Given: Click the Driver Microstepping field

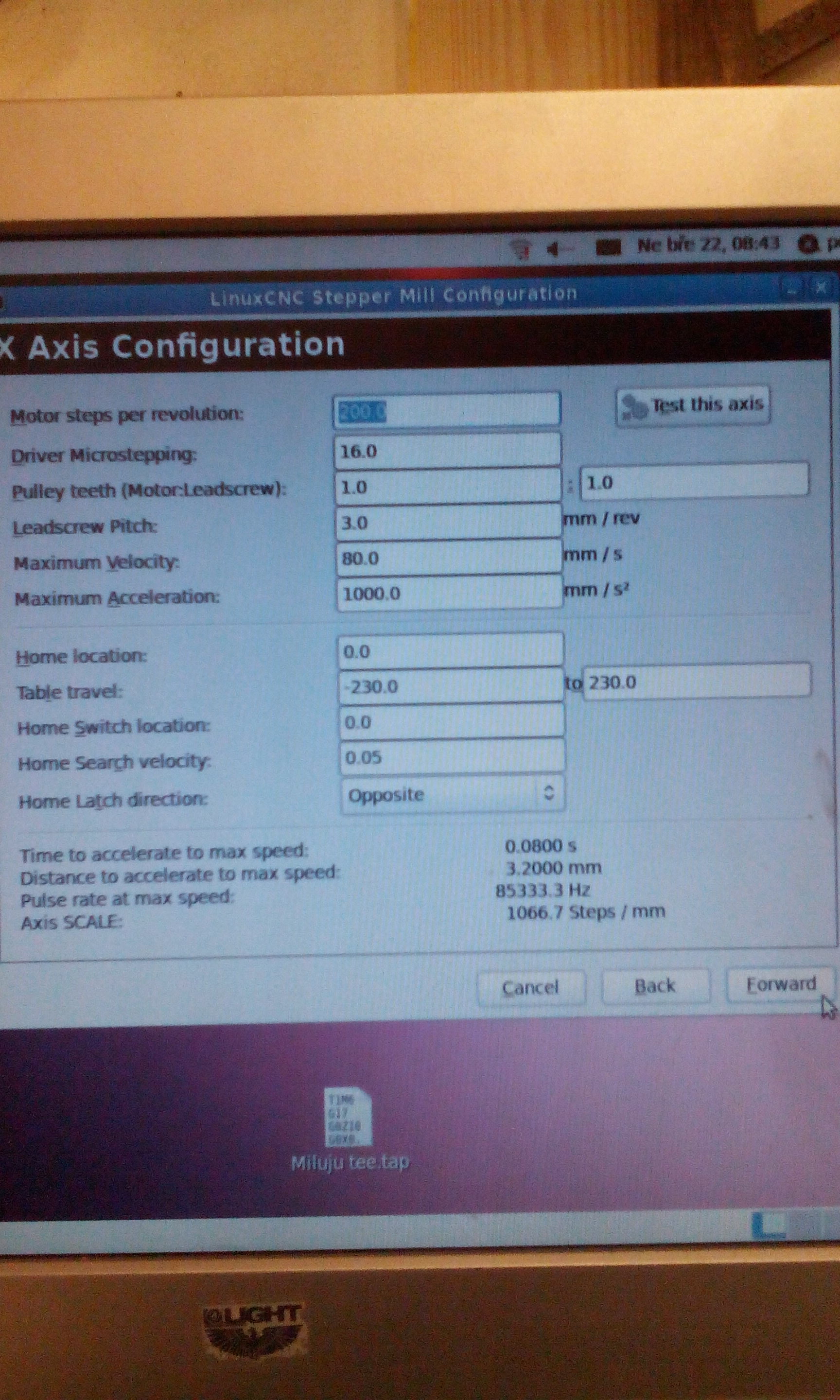Looking at the screenshot, I should coord(447,451).
